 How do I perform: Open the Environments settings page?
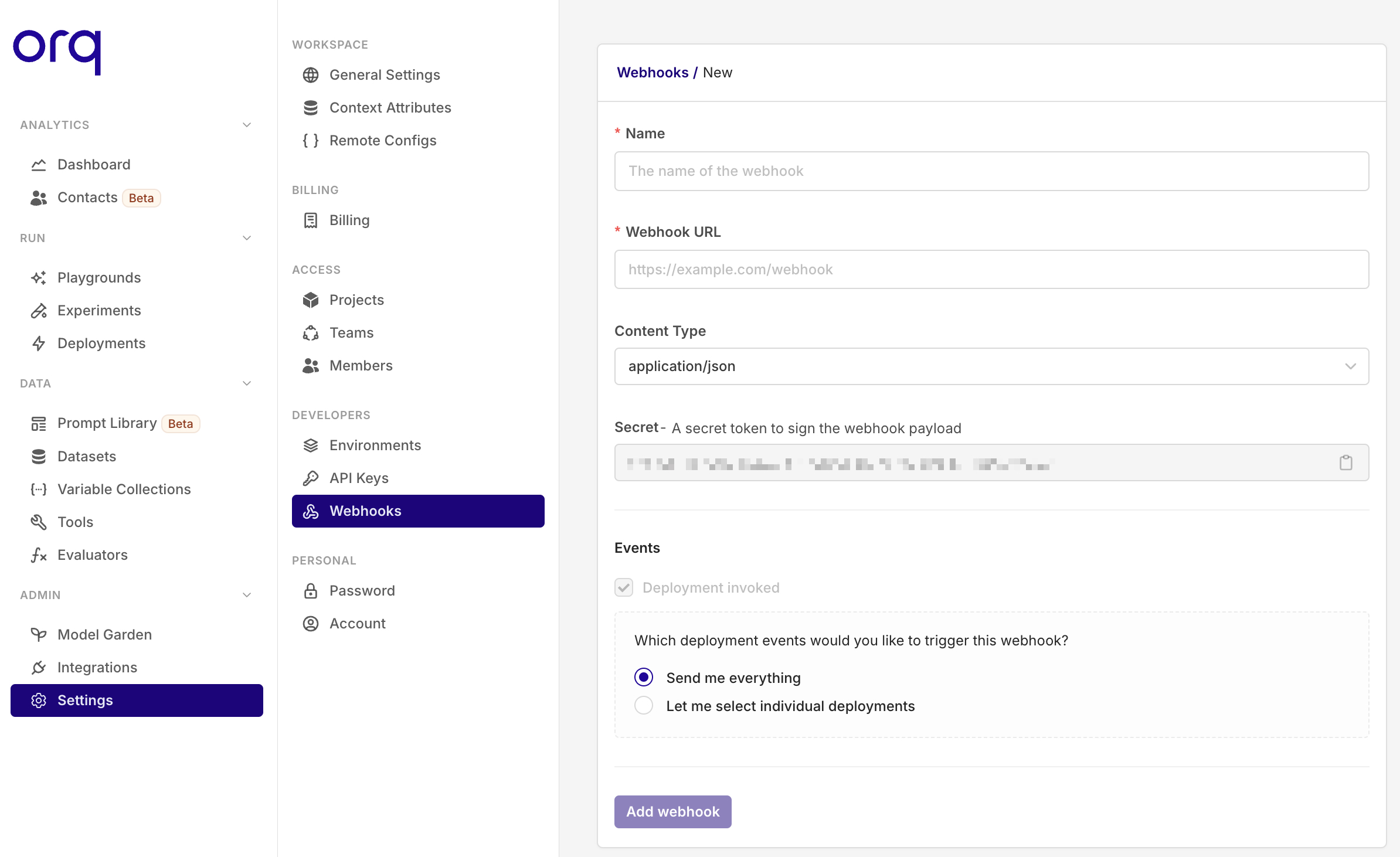click(x=375, y=445)
